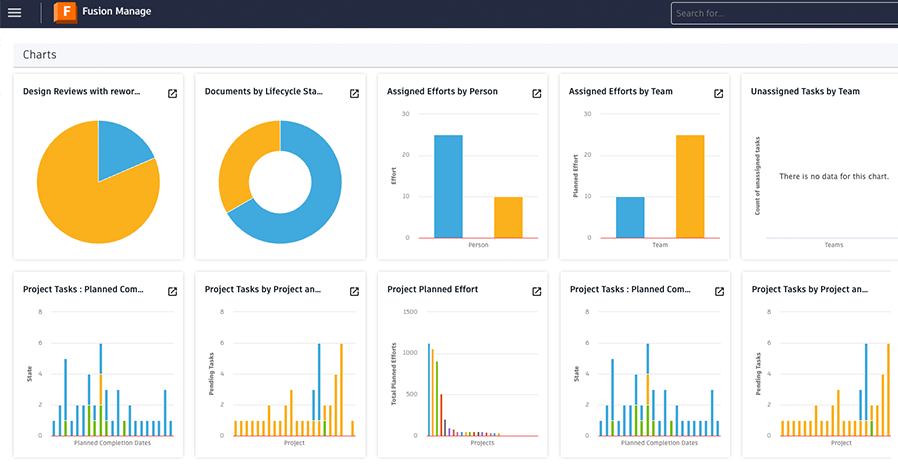Click the Charts section header
Image resolution: width=898 pixels, height=468 pixels.
[40, 55]
